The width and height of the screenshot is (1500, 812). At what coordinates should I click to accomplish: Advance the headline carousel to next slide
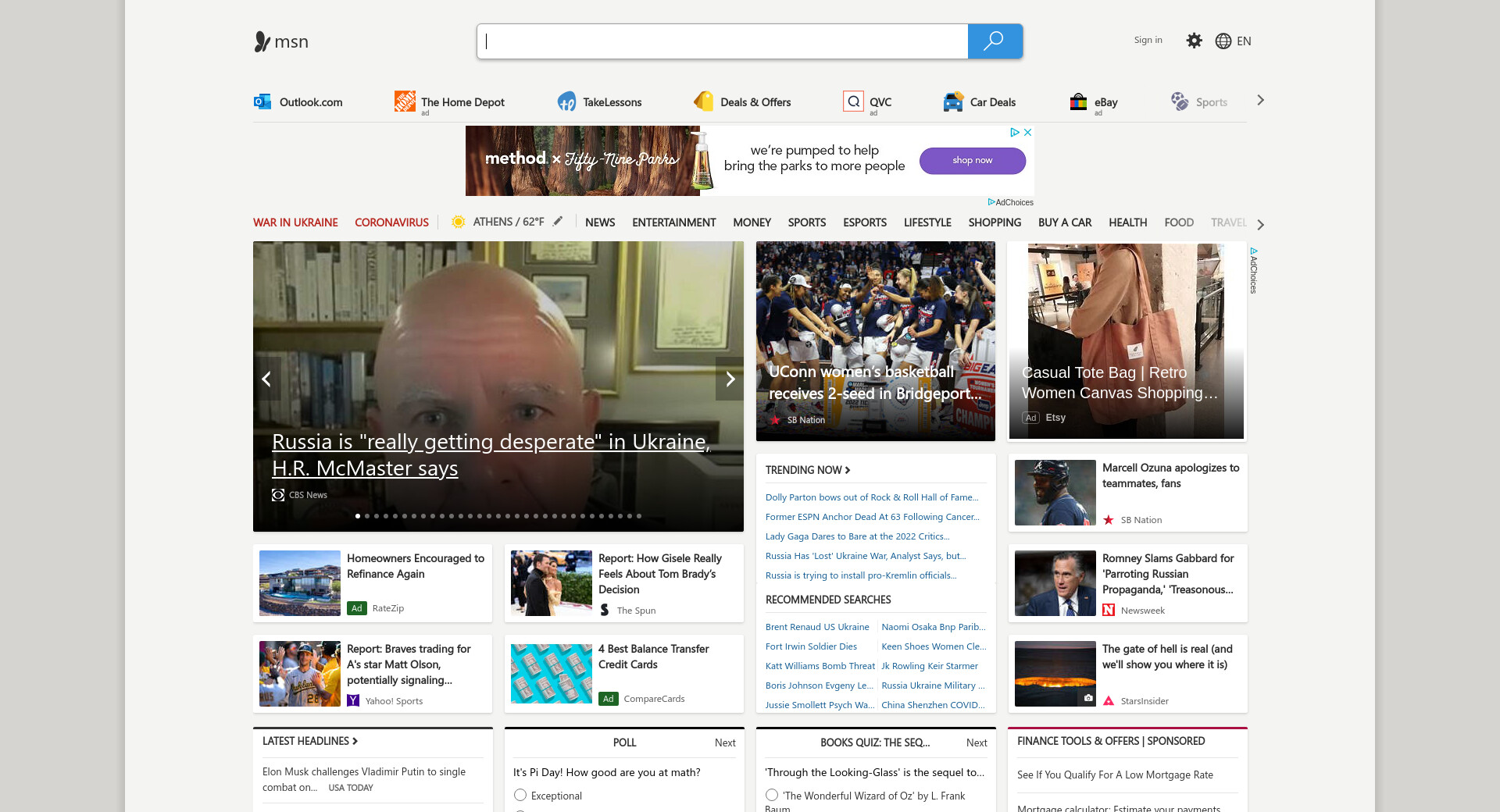[730, 379]
